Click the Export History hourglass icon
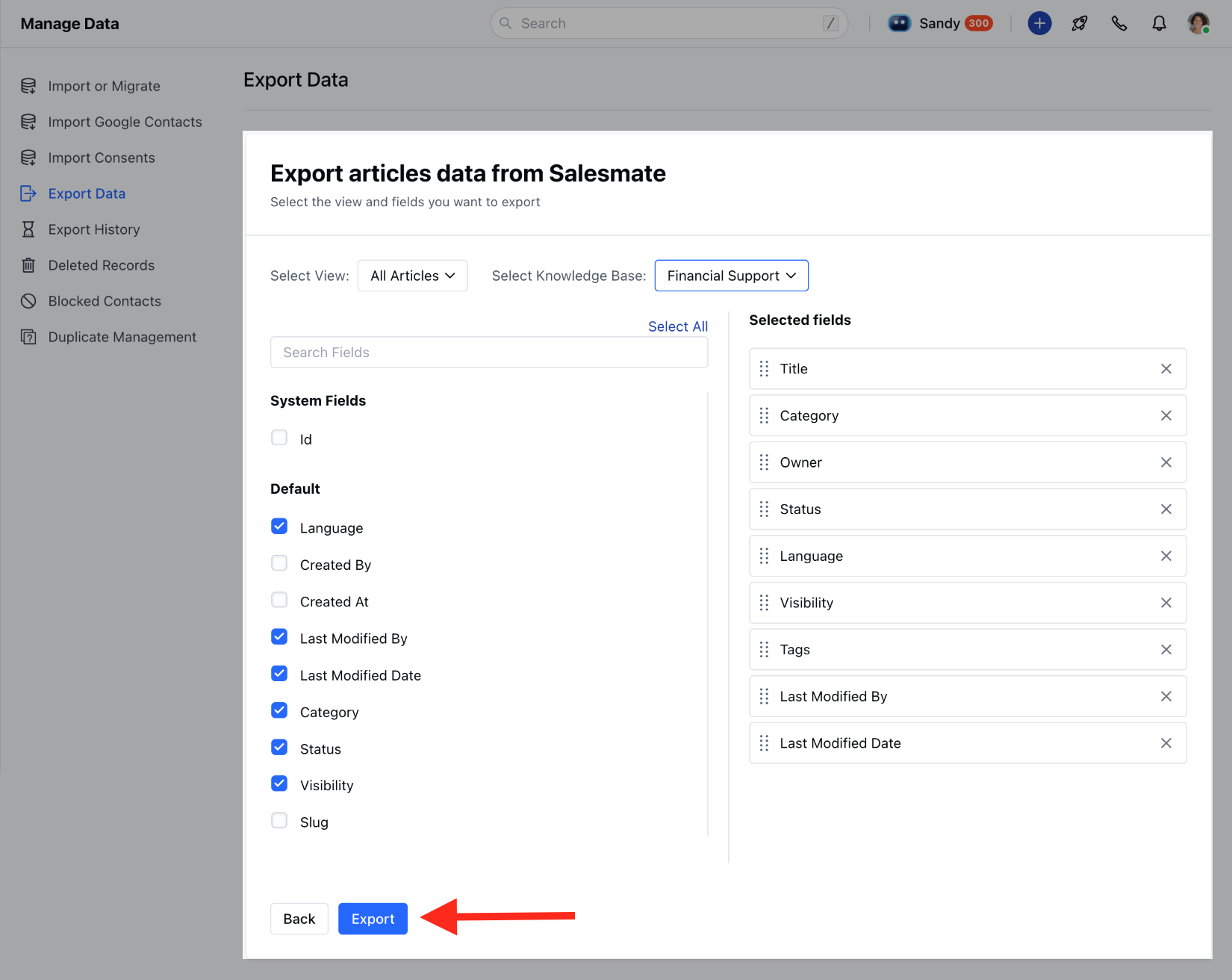1232x980 pixels. coord(28,229)
